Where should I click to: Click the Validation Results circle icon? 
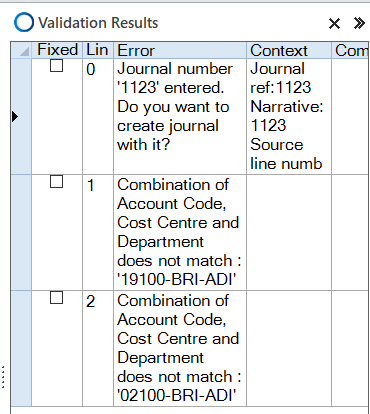tap(24, 22)
